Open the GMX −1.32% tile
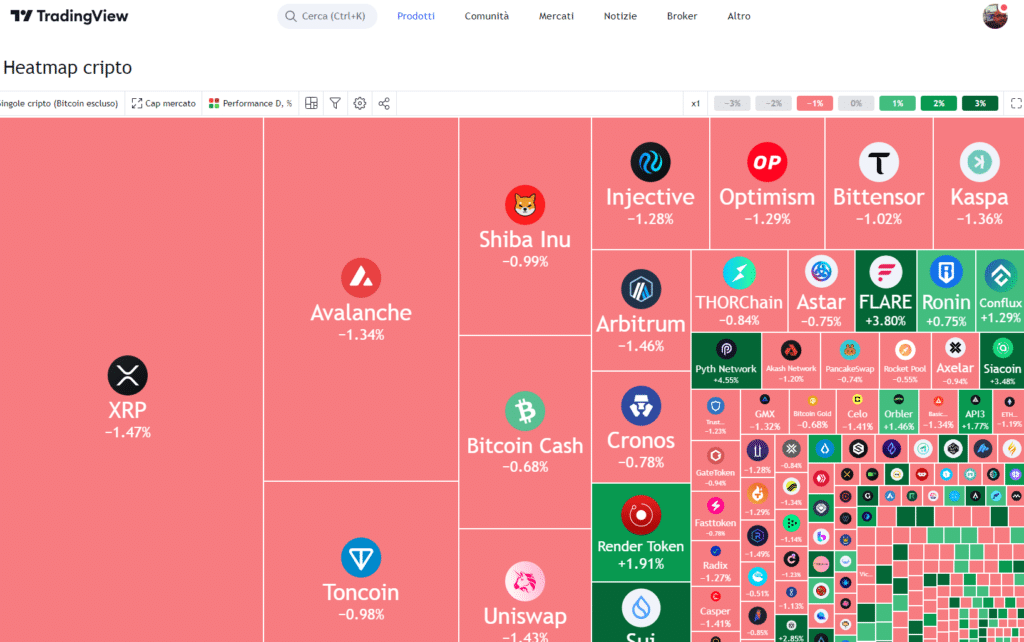Screen dimensions: 1024x642 pyautogui.click(x=765, y=411)
